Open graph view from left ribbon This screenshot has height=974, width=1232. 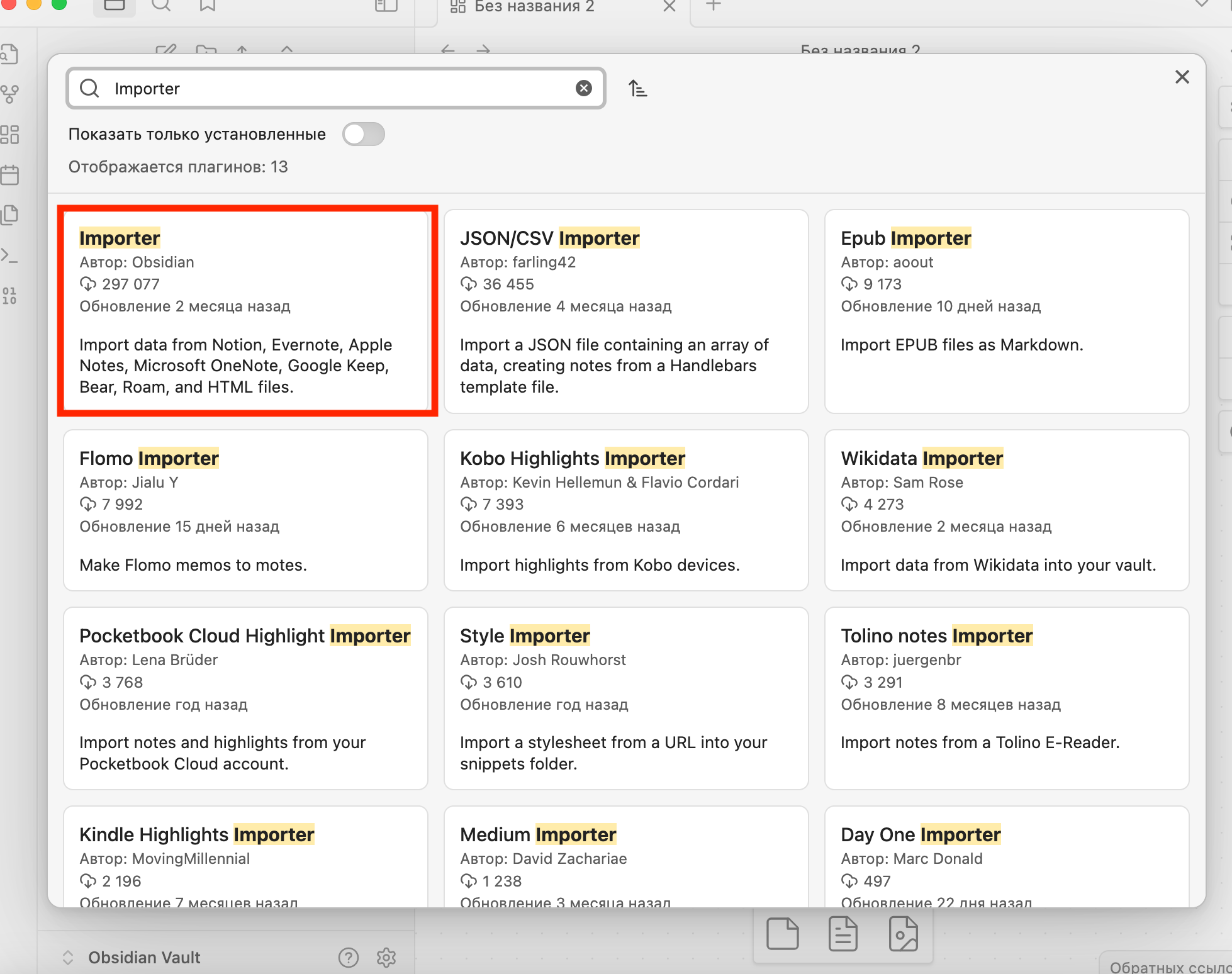[x=10, y=94]
